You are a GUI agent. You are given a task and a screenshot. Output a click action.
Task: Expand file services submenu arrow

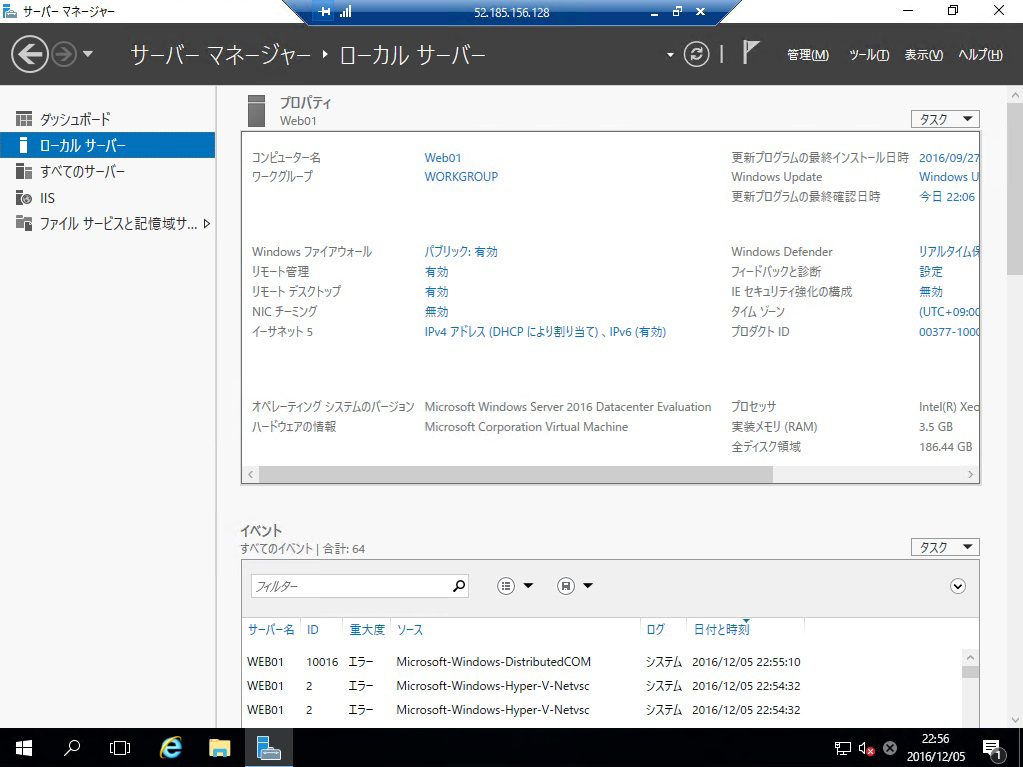point(207,224)
